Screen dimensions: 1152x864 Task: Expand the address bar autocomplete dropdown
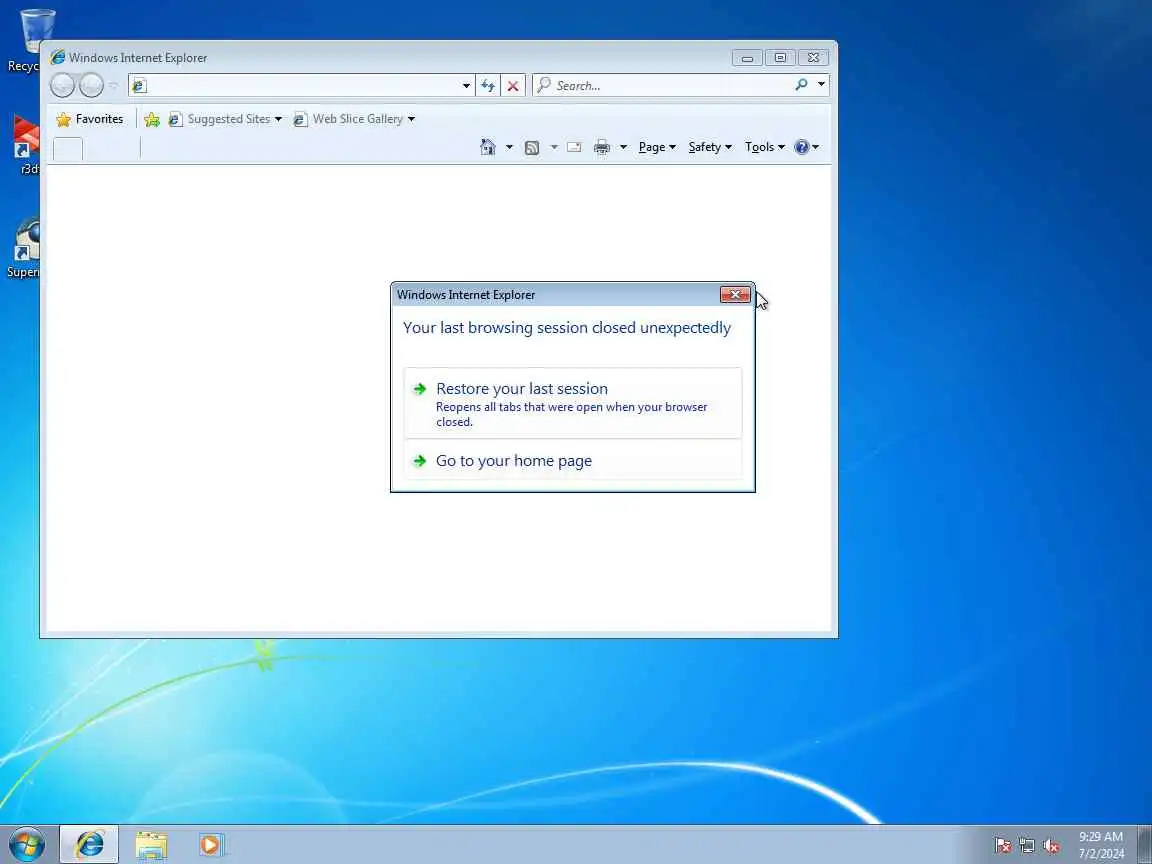[466, 86]
